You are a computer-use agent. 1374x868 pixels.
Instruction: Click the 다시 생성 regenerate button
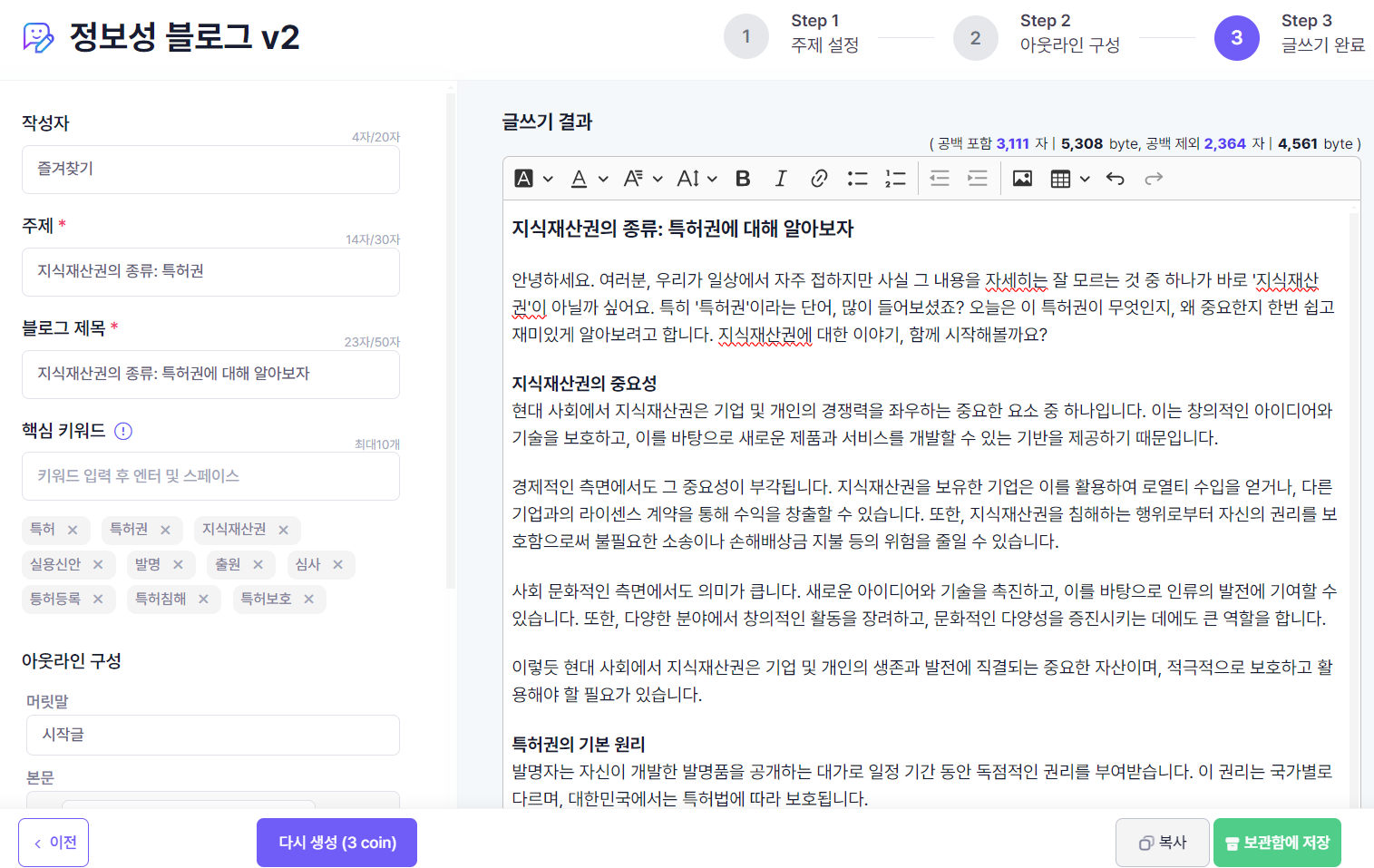tap(336, 842)
